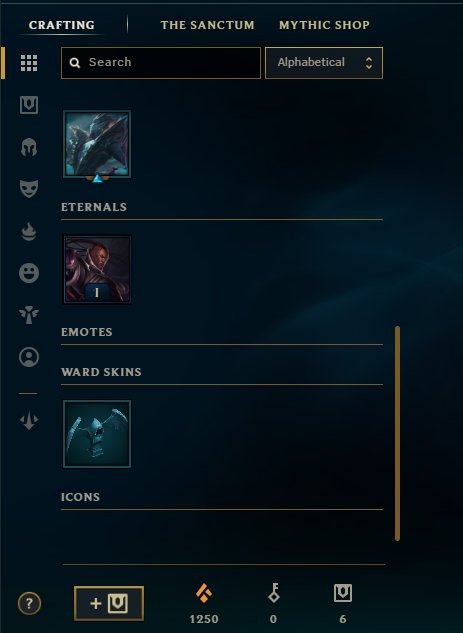Click the loot list vertical scrollbar
The height and width of the screenshot is (633, 463).
(x=398, y=433)
